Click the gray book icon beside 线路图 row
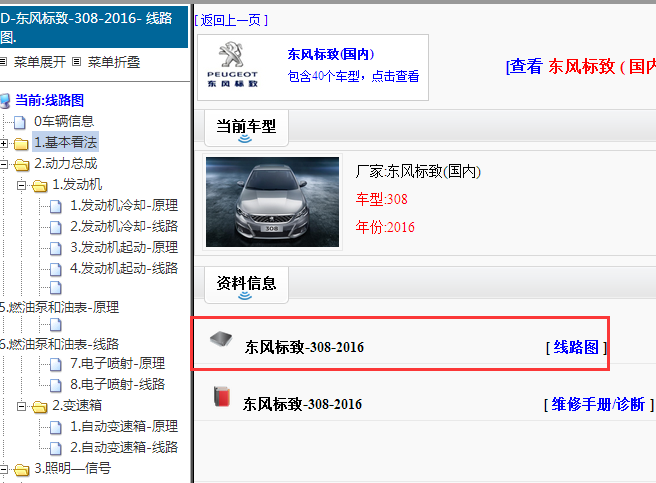This screenshot has width=656, height=483. click(x=220, y=339)
